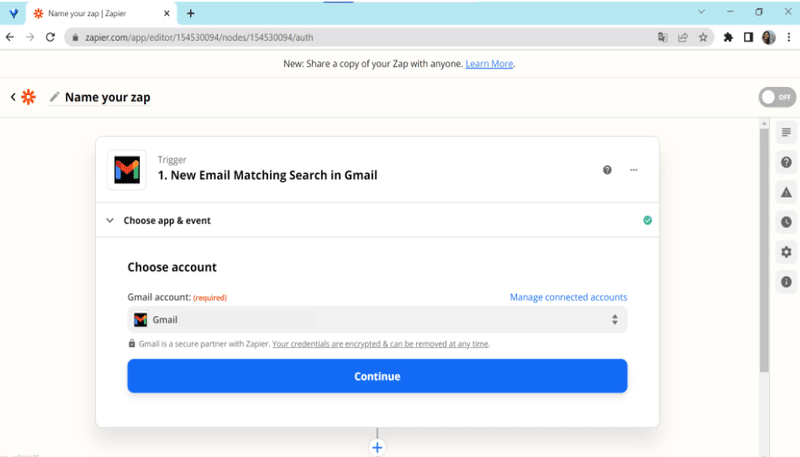Add a step with the plus button
Screen dimensions: 800x457
coord(377,447)
